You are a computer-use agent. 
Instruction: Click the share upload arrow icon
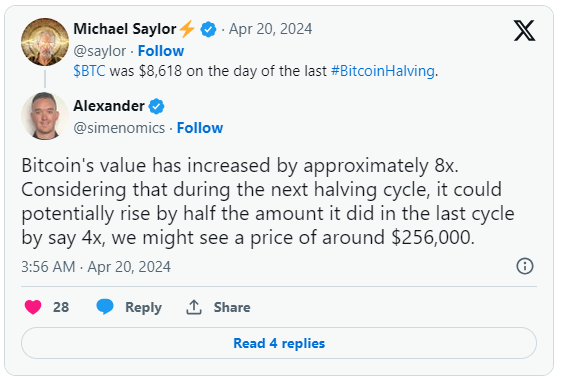click(x=194, y=307)
